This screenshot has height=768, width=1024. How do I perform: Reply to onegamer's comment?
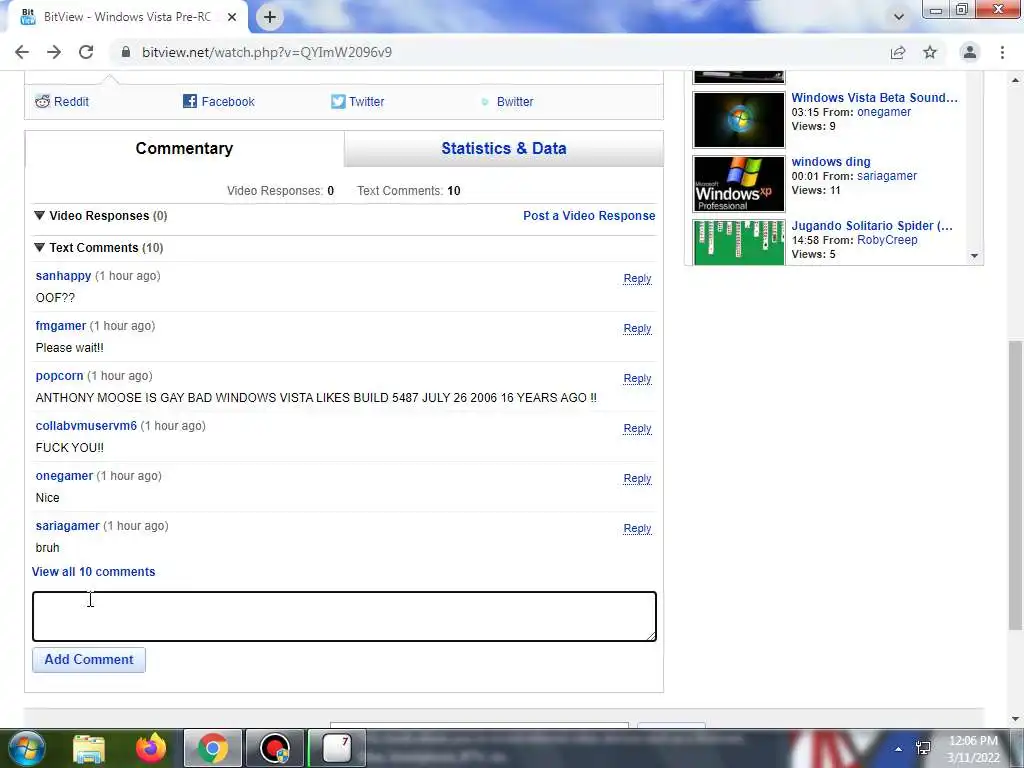[x=637, y=478]
